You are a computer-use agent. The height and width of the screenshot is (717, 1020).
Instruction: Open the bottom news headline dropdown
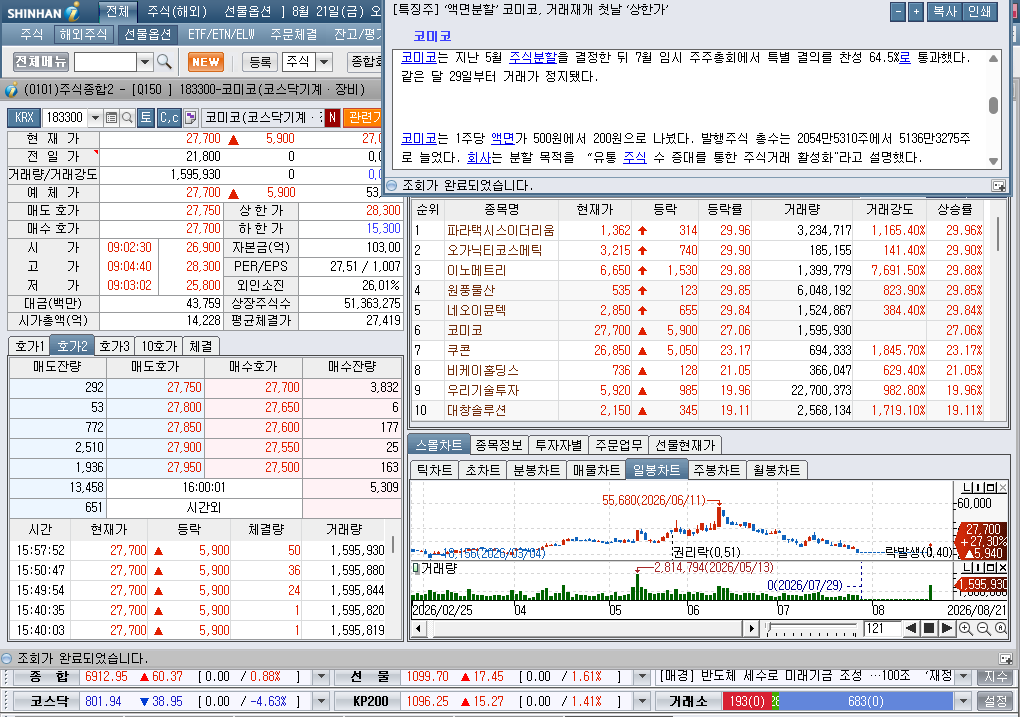point(963,677)
